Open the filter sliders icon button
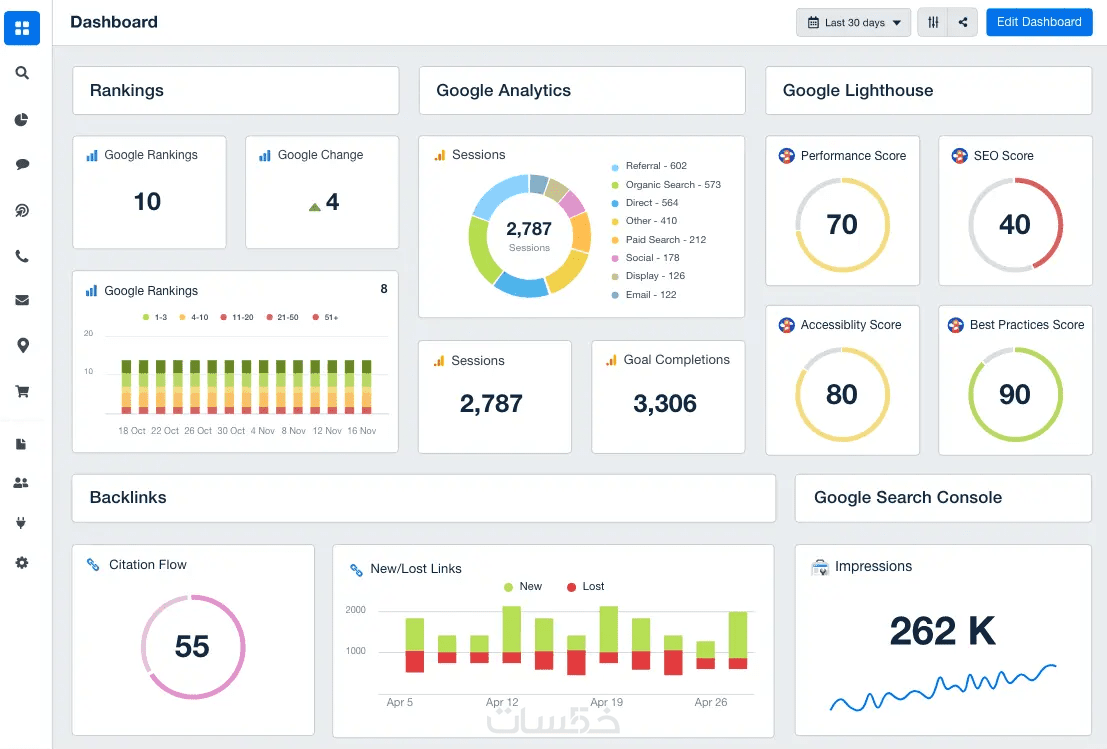 933,23
